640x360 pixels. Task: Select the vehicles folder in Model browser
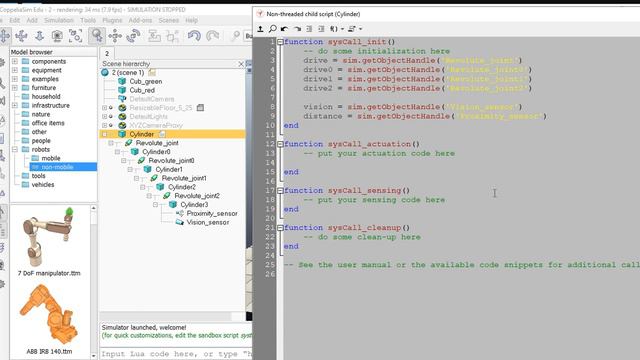pos(43,184)
